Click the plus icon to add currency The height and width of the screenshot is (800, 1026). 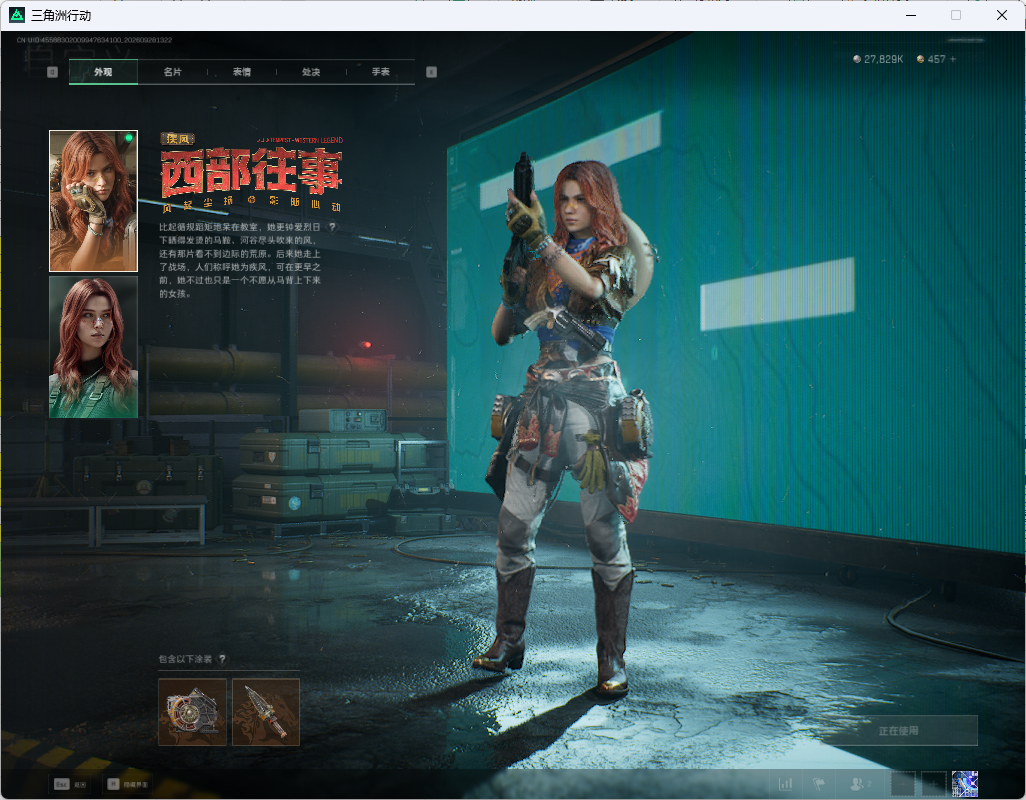953,59
